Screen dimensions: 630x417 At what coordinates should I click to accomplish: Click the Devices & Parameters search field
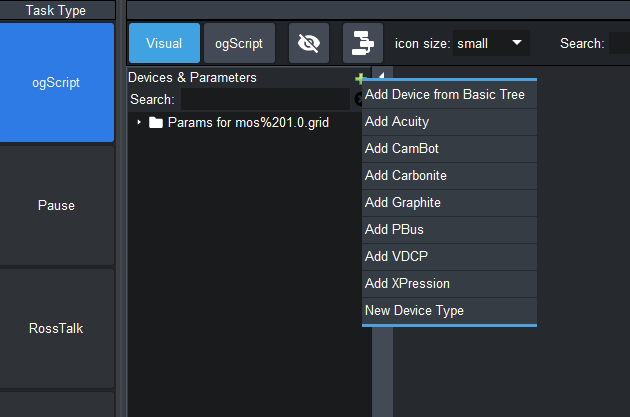point(264,99)
